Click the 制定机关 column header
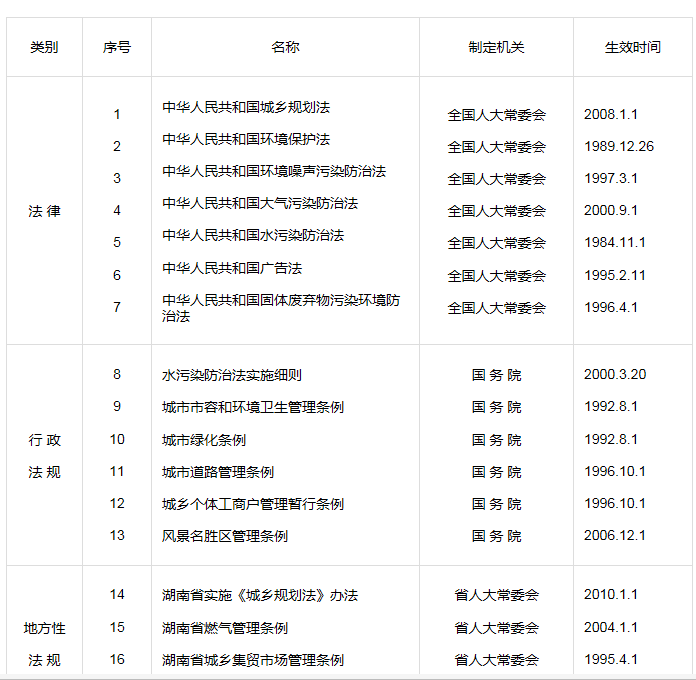The image size is (696, 680). 496,47
